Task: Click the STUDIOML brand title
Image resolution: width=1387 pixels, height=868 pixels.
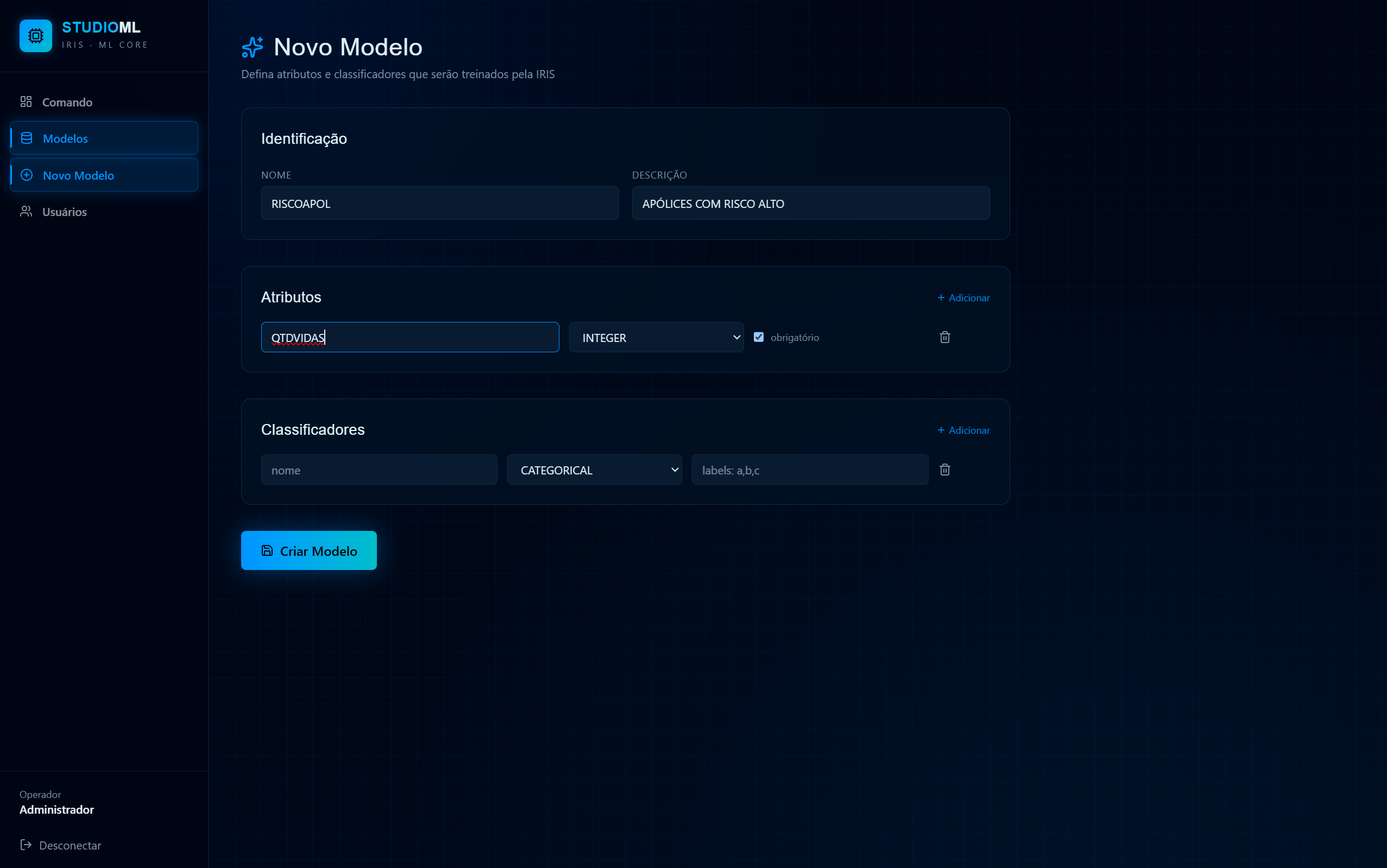Action: click(x=101, y=27)
